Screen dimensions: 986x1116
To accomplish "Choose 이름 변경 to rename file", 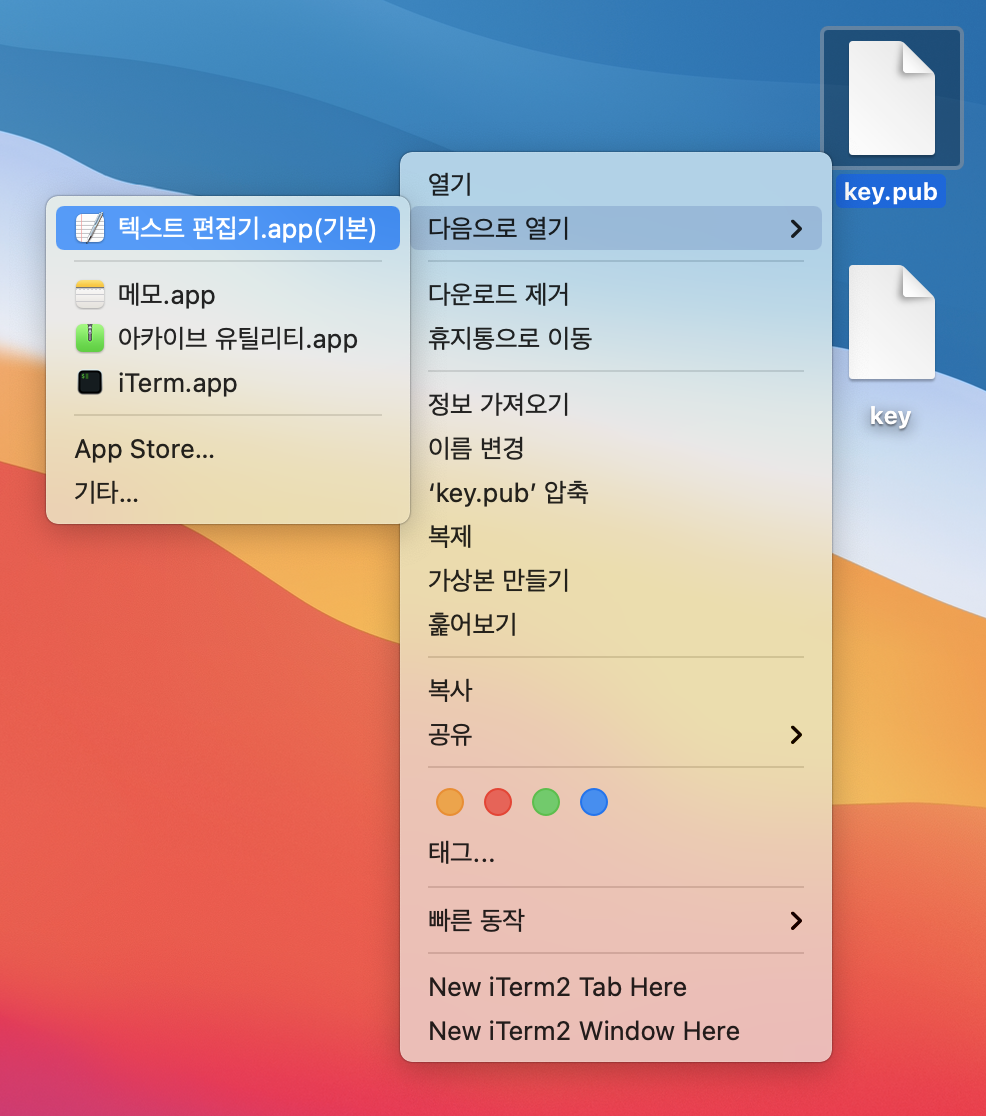I will pyautogui.click(x=616, y=448).
